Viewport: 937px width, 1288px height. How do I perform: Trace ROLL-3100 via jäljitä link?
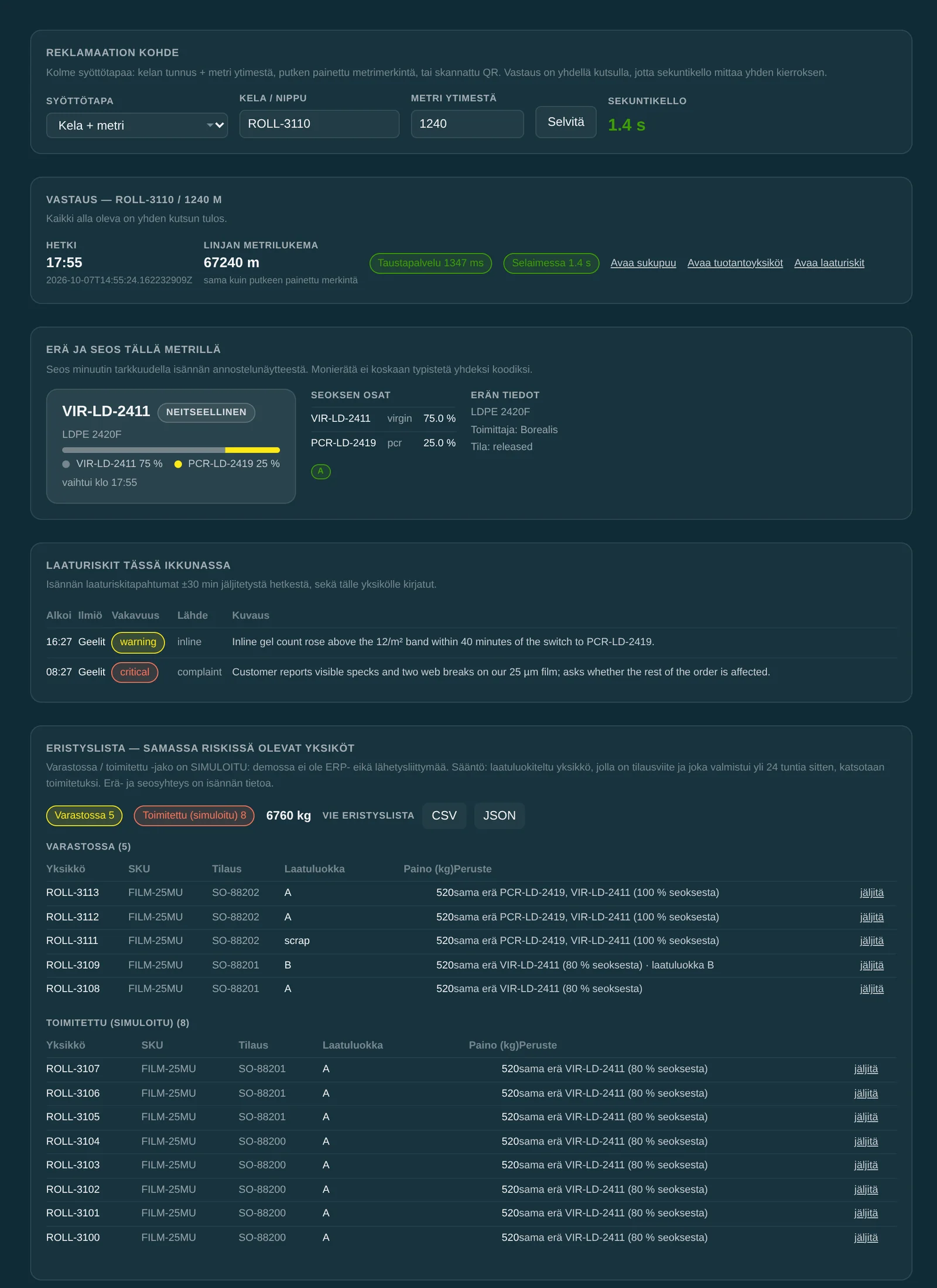(x=866, y=1238)
